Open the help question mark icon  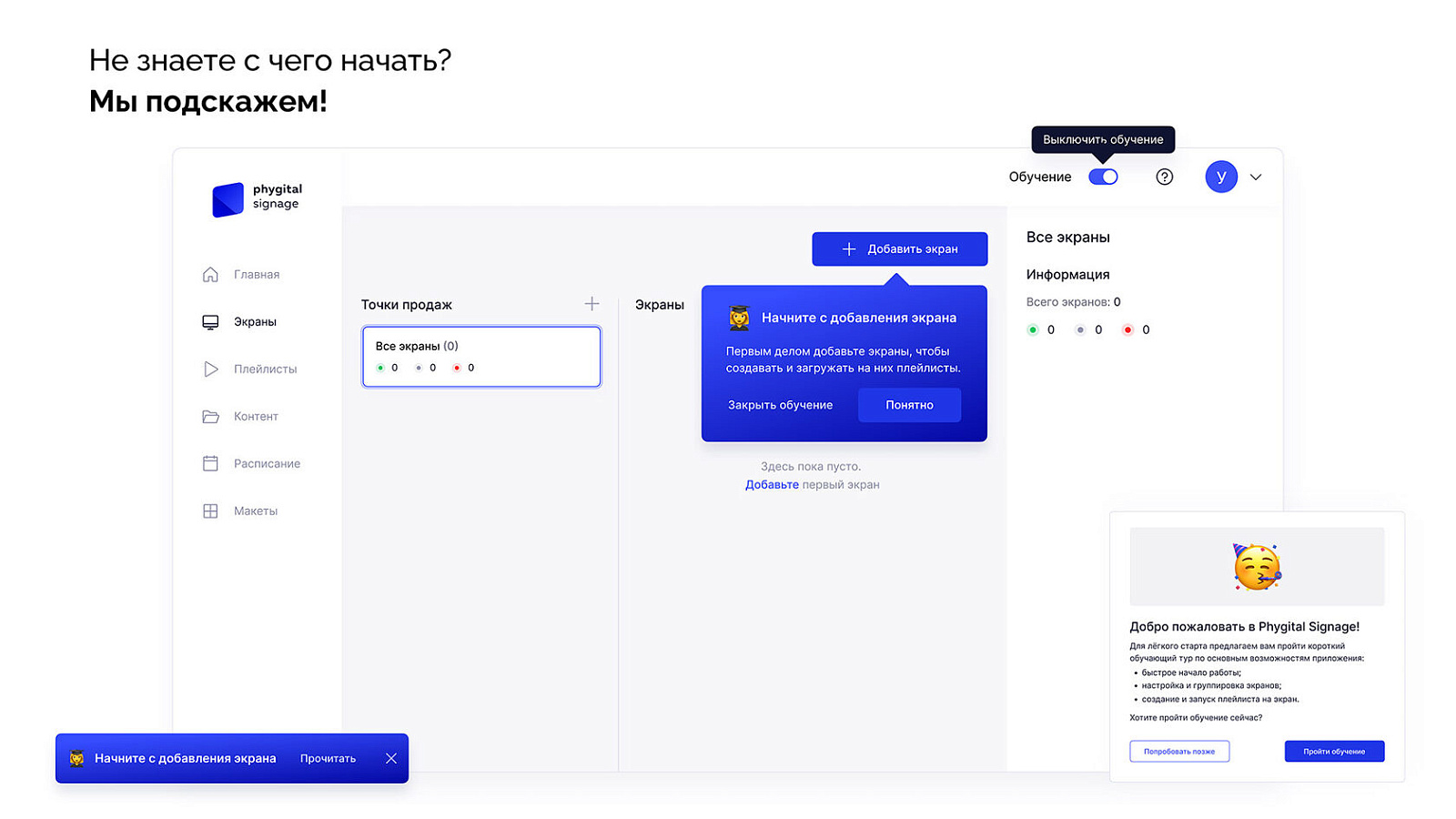point(1164,177)
